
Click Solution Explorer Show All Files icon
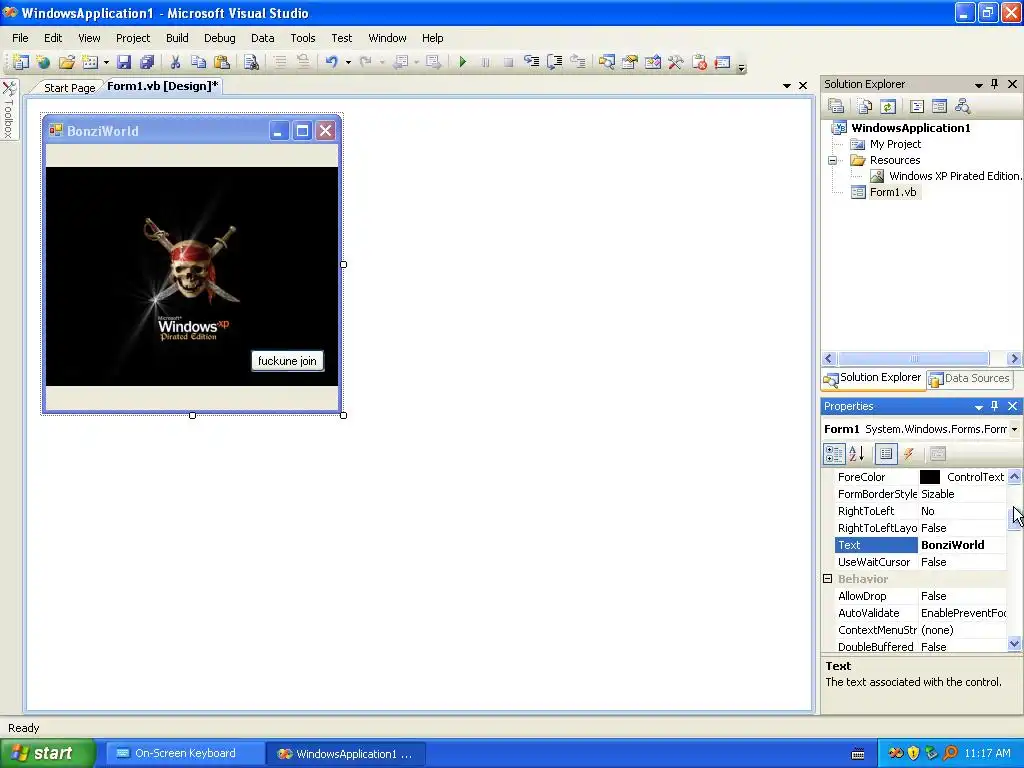click(x=865, y=106)
